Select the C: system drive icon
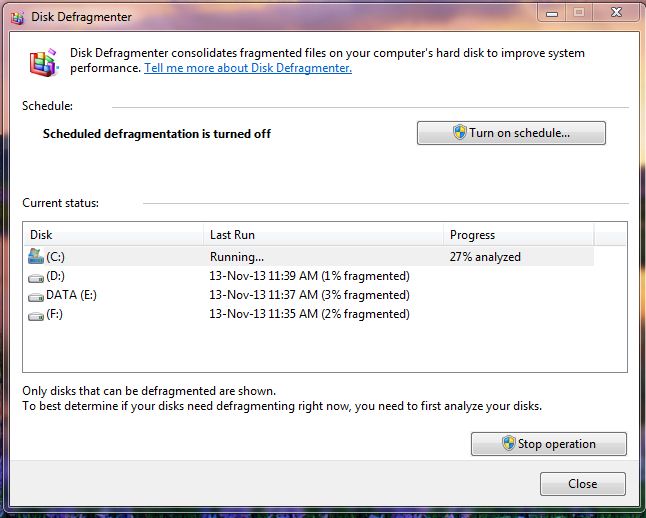The width and height of the screenshot is (646, 518). [x=36, y=256]
